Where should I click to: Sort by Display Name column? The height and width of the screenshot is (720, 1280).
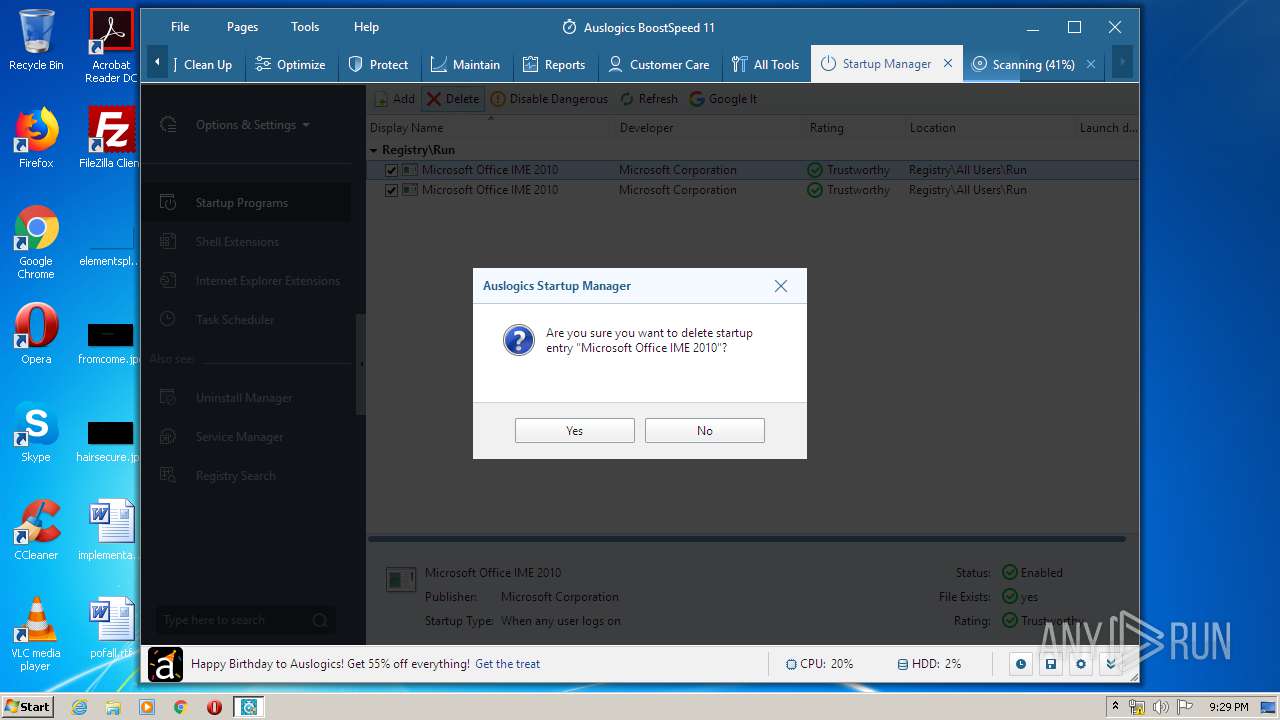click(490, 128)
